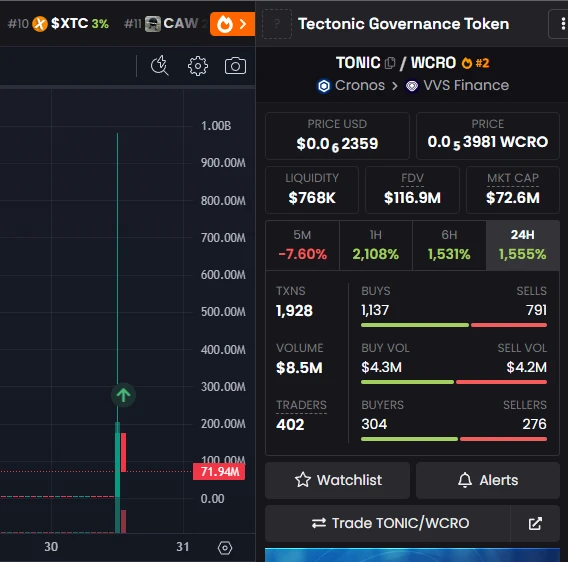Add pair to Watchlist
Viewport: 568px width, 562px height.
(x=337, y=480)
